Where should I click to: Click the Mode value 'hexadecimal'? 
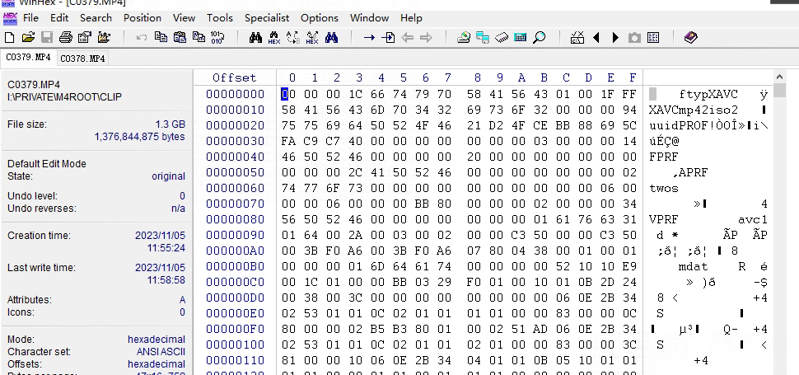[x=156, y=339]
